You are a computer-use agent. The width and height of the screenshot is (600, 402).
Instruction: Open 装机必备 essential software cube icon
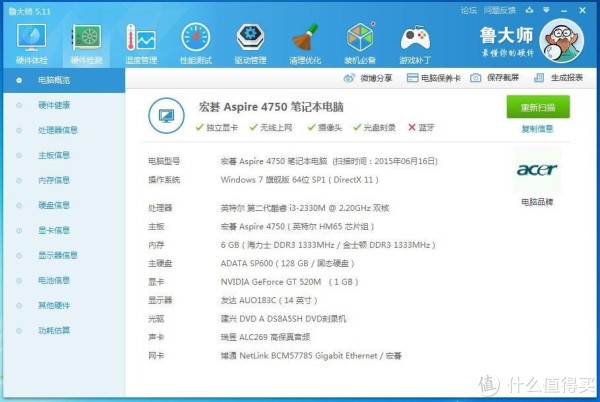point(360,44)
